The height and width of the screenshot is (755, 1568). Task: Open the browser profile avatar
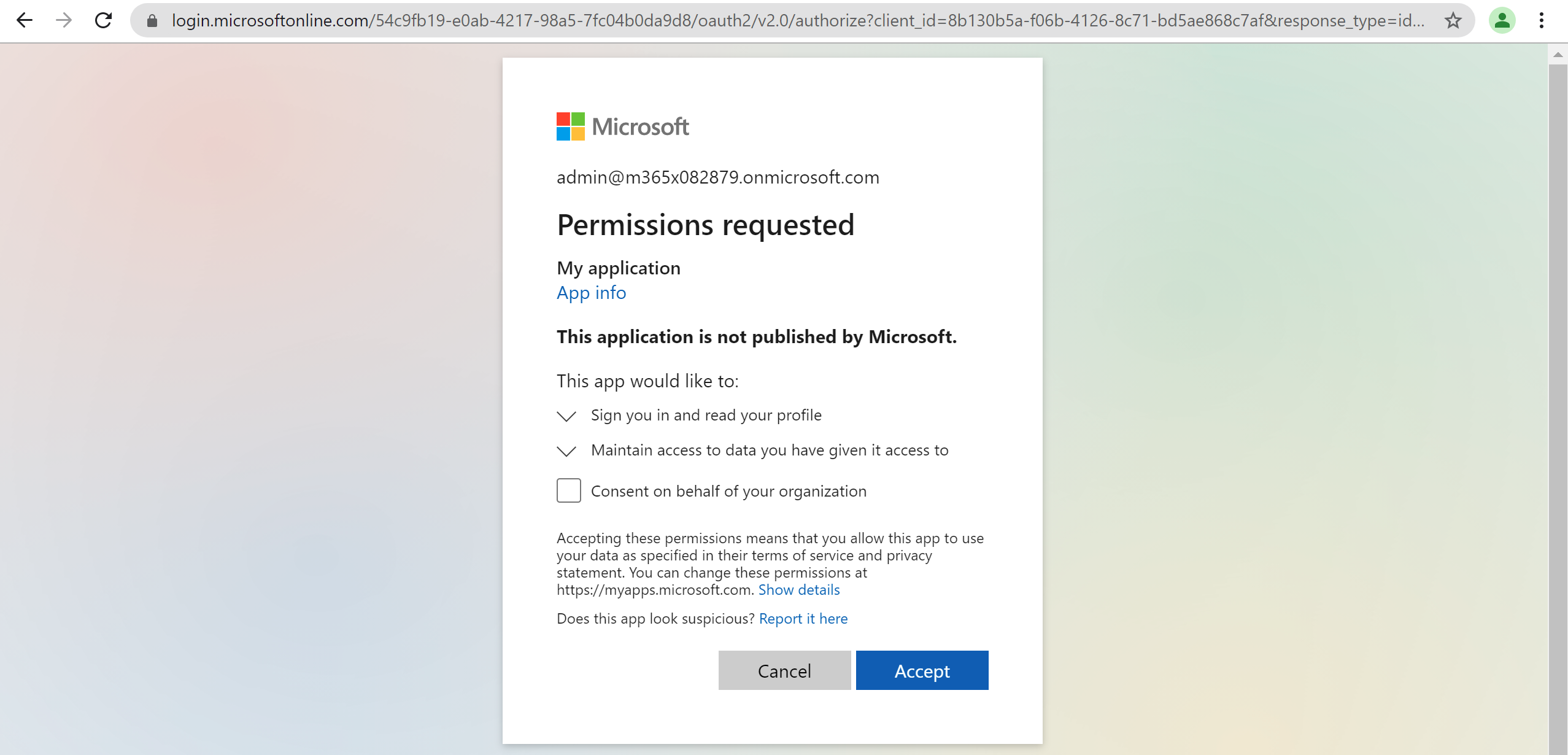point(1502,21)
